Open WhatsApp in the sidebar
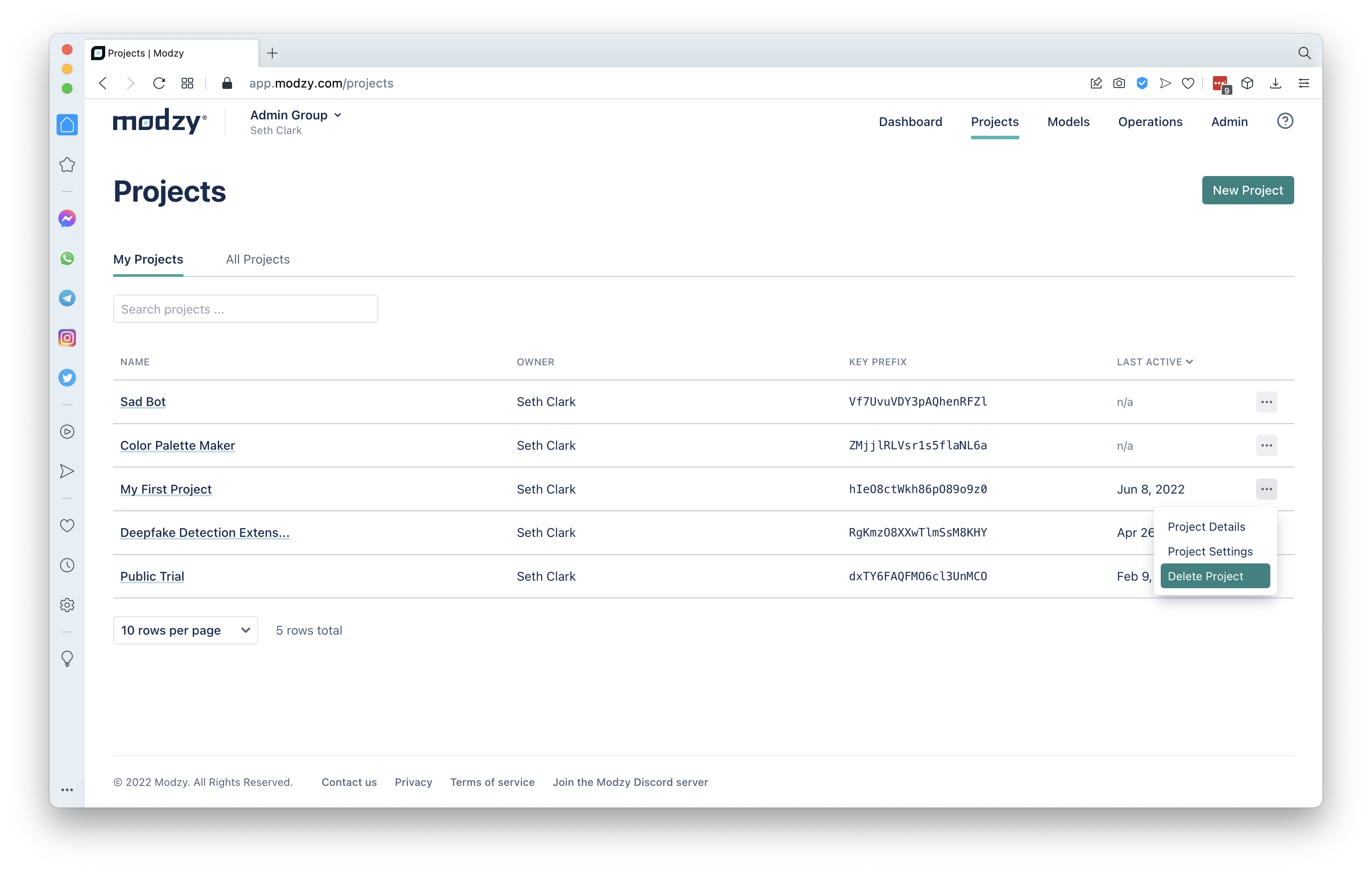1372x873 pixels. 67,258
